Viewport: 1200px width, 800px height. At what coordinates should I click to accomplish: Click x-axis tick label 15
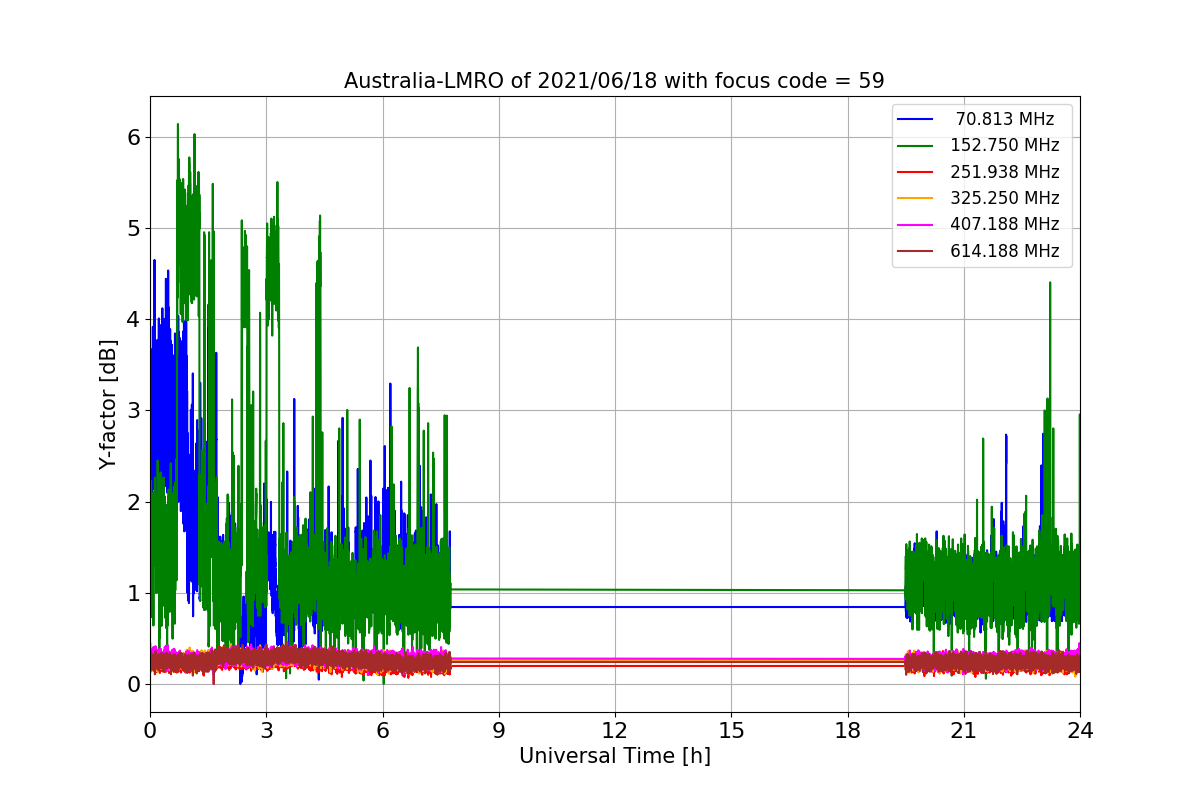731,731
